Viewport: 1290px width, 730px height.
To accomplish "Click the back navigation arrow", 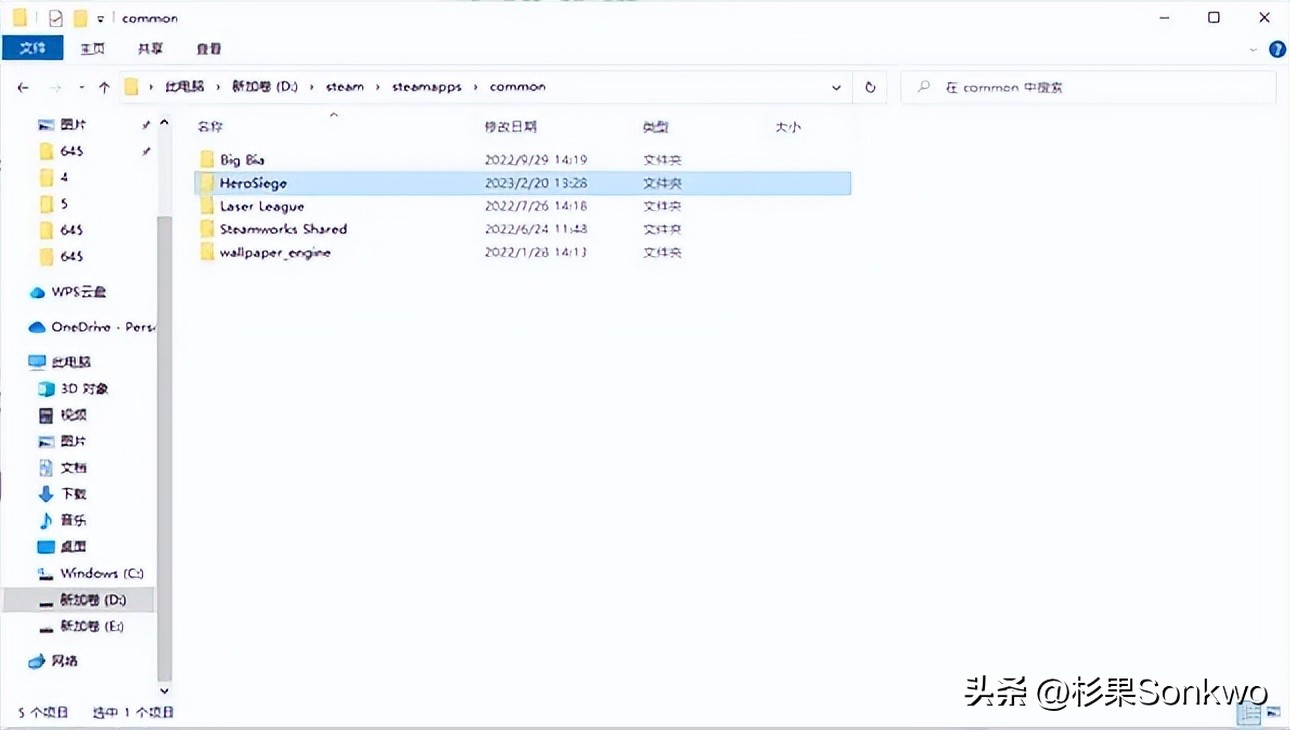I will pyautogui.click(x=23, y=87).
